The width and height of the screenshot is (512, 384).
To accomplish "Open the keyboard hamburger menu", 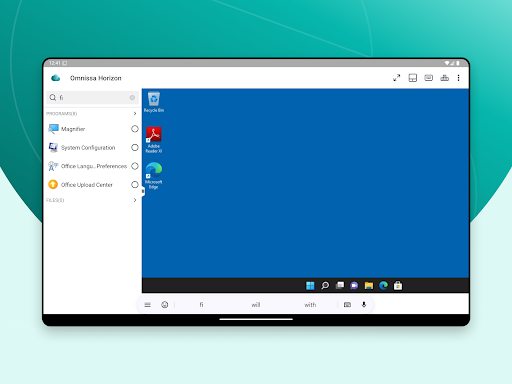I will click(x=148, y=305).
